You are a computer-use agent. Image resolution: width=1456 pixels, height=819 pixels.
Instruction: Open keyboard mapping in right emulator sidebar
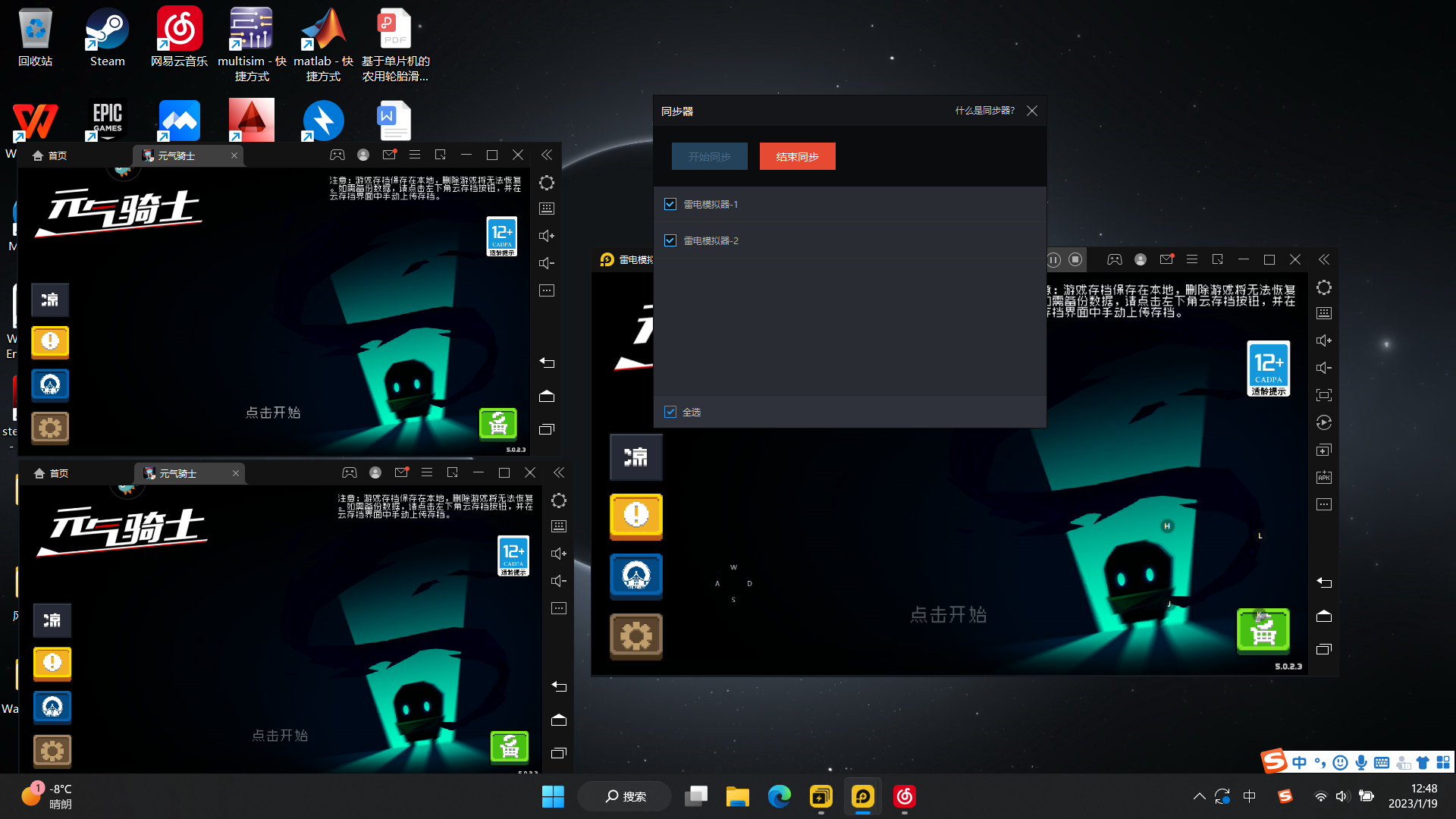pos(1324,313)
